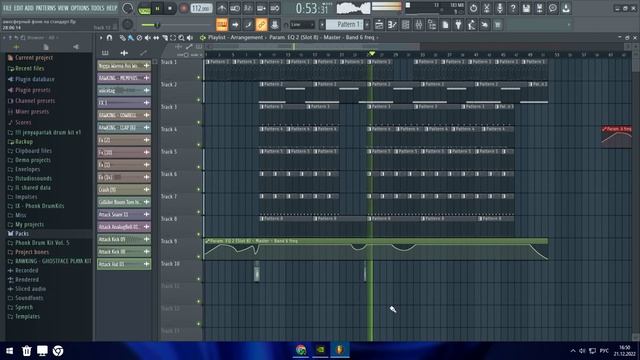This screenshot has height=360, width=640.
Task: Click the download arrow icon in the top toolbar
Action: point(566,8)
